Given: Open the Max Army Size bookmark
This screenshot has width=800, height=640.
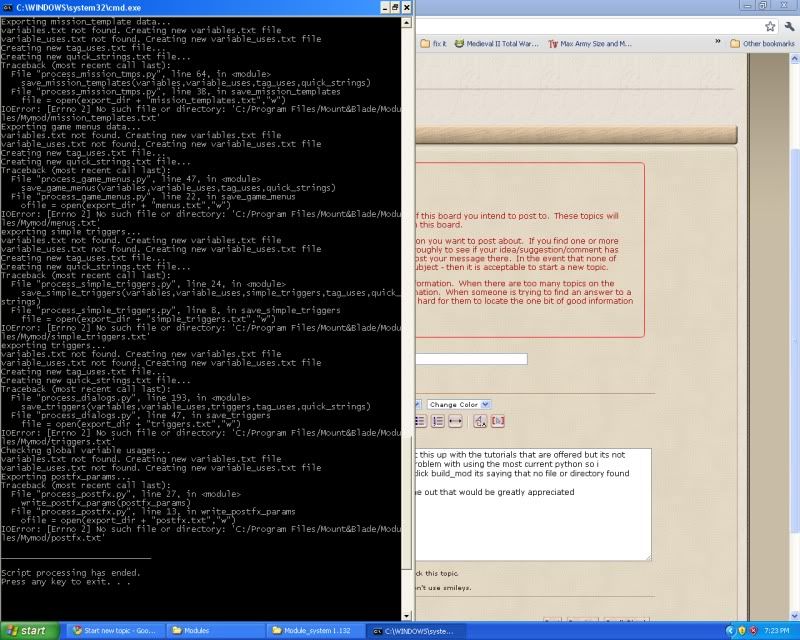Looking at the screenshot, I should click(x=590, y=43).
